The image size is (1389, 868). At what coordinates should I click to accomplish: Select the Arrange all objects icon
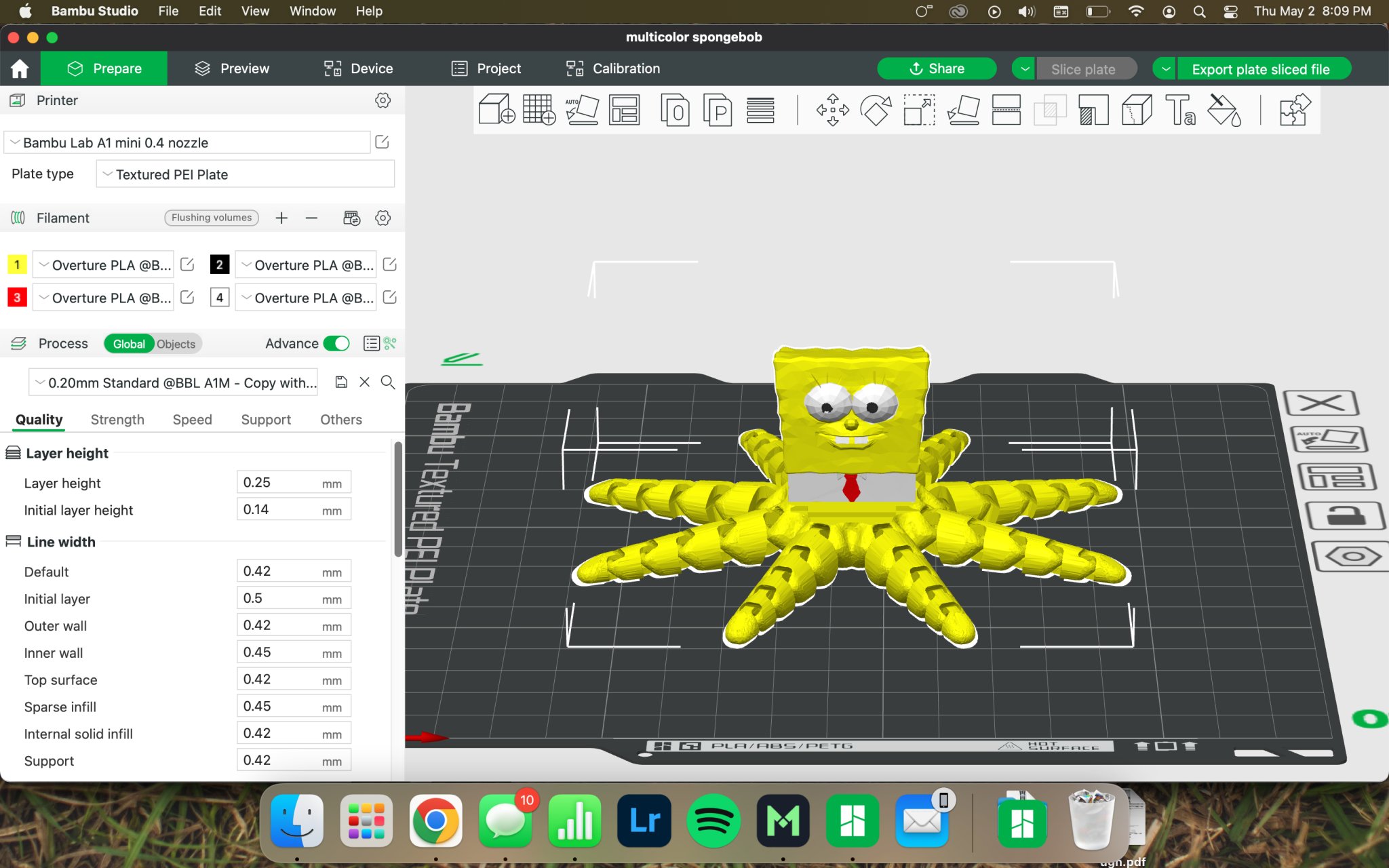click(624, 110)
